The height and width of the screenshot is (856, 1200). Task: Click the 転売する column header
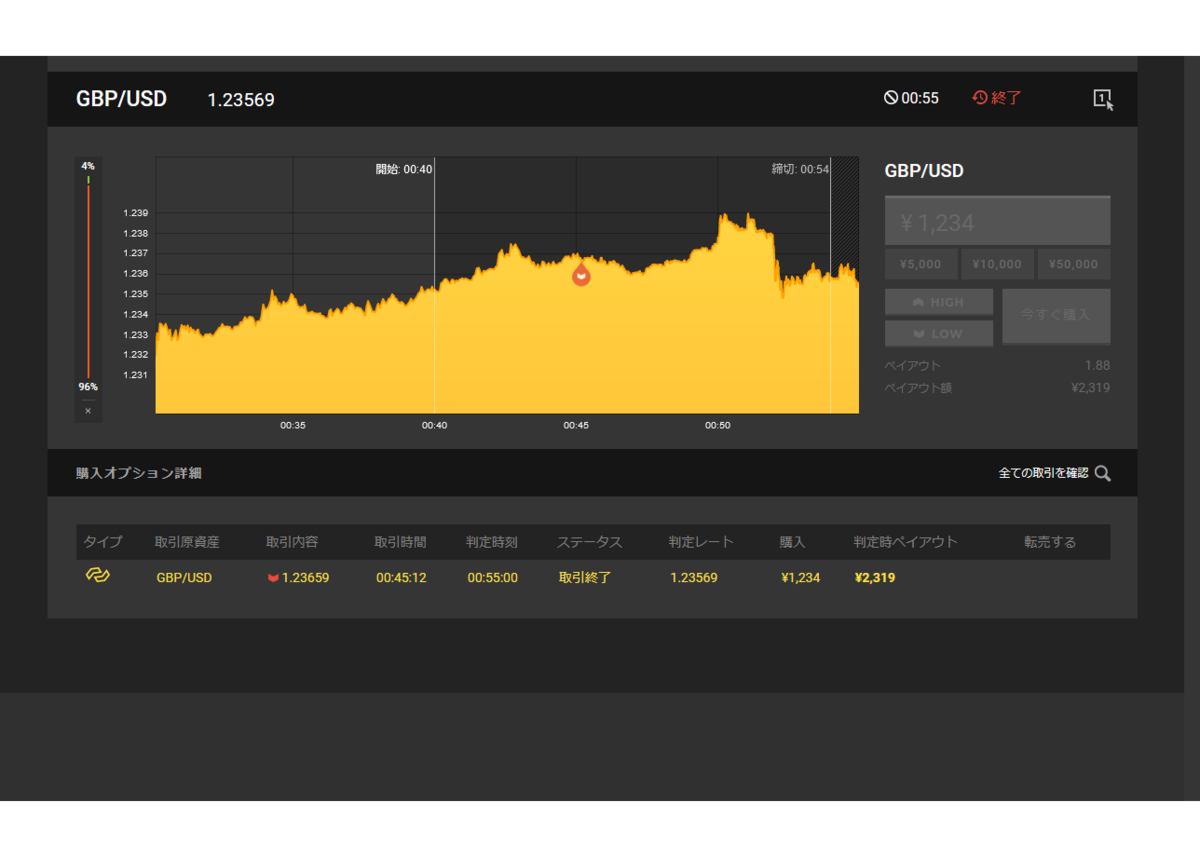1050,542
